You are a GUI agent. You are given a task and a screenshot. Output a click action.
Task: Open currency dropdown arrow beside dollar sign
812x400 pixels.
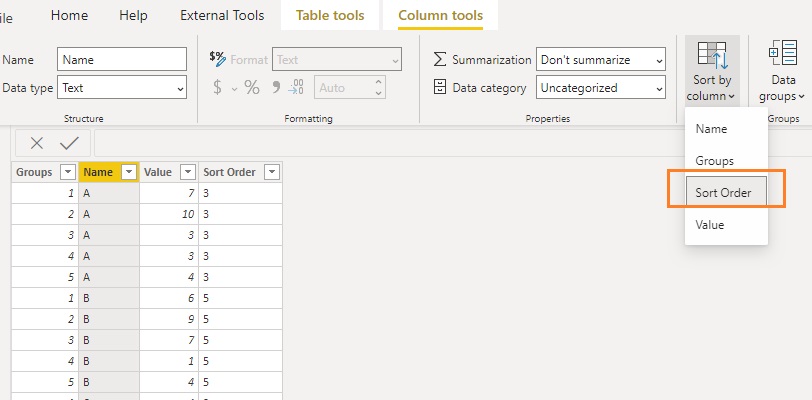coord(234,89)
